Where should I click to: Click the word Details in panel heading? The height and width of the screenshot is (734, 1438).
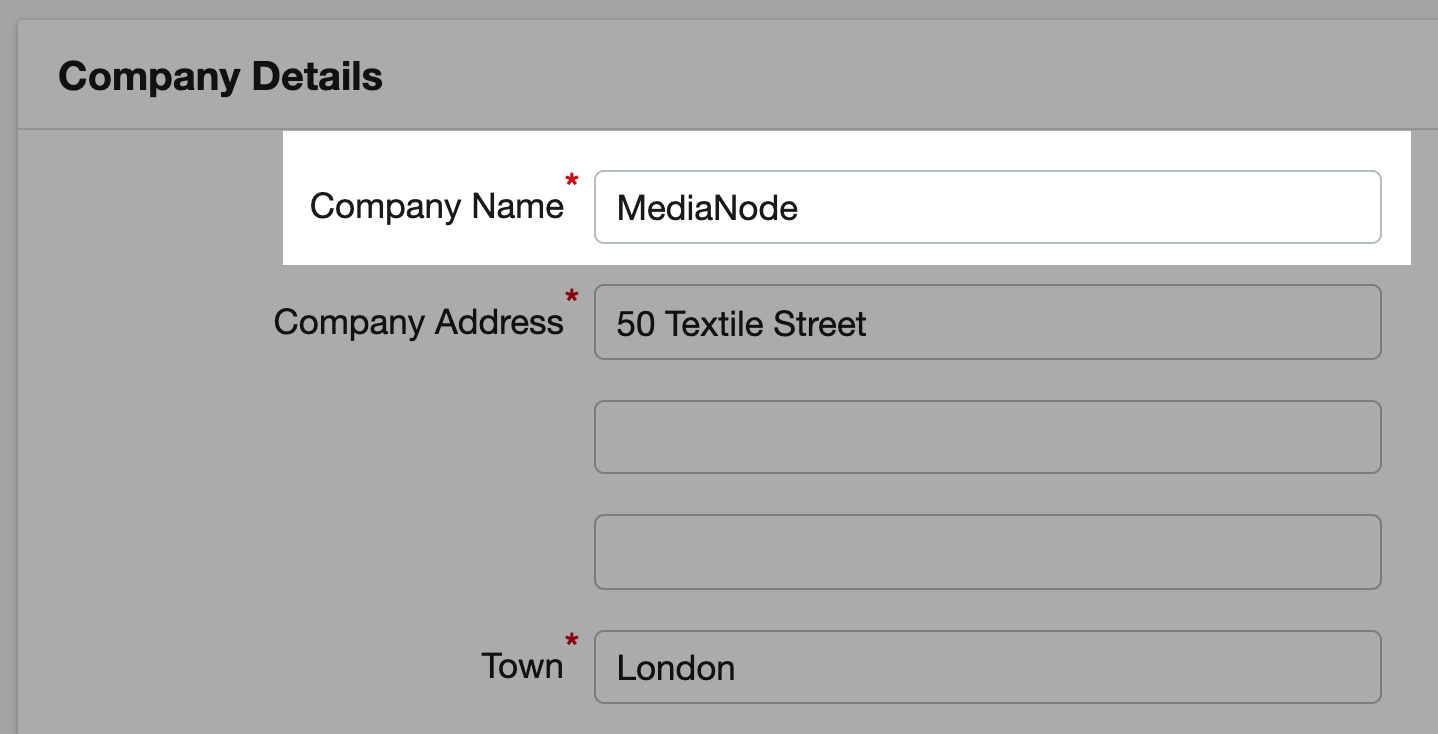click(317, 77)
